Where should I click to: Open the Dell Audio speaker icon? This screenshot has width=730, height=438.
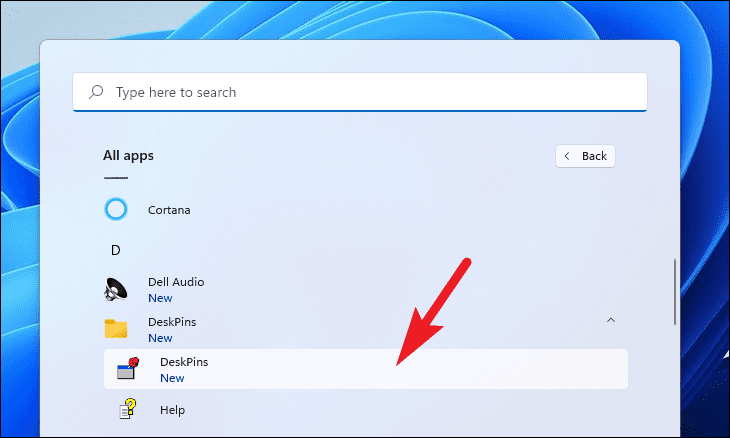coord(115,289)
